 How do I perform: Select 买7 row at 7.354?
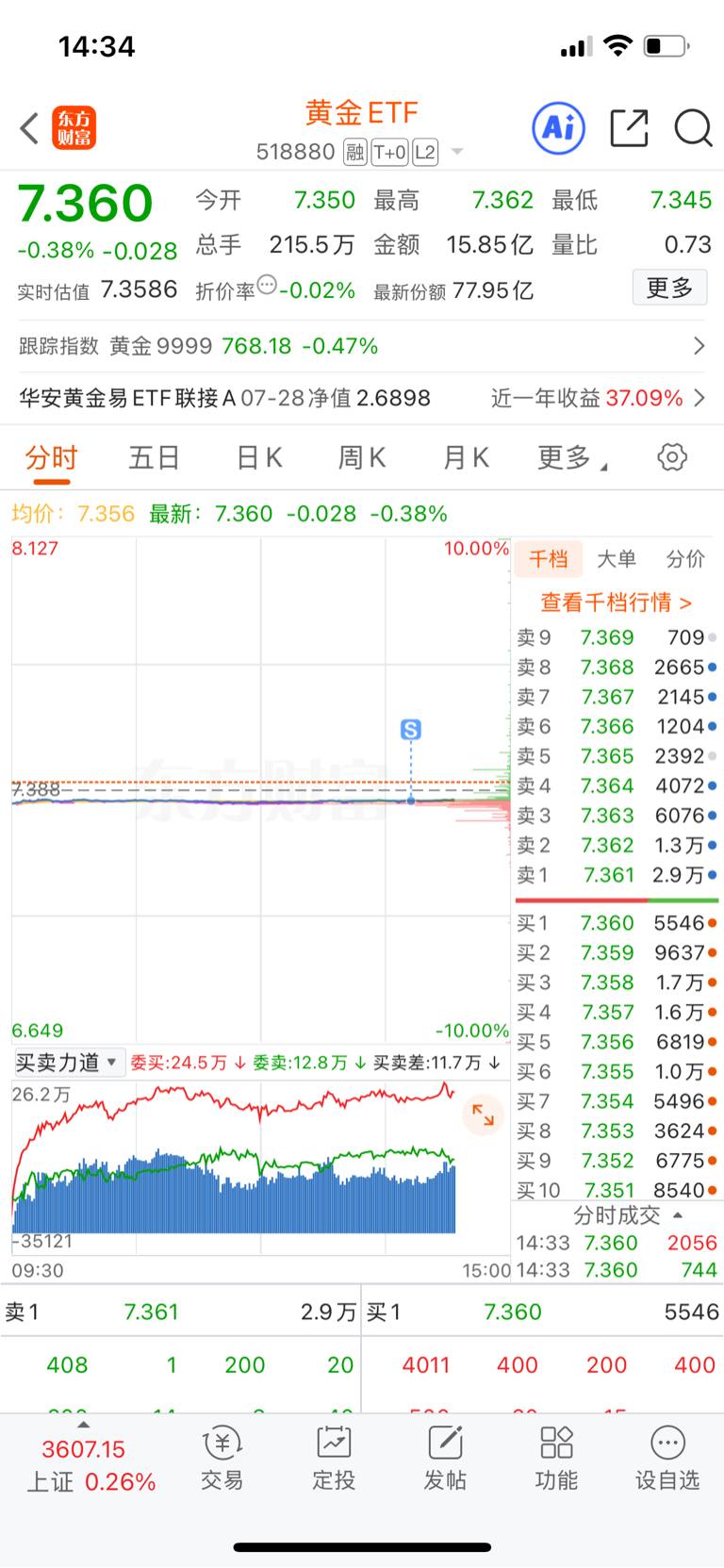tap(617, 1101)
